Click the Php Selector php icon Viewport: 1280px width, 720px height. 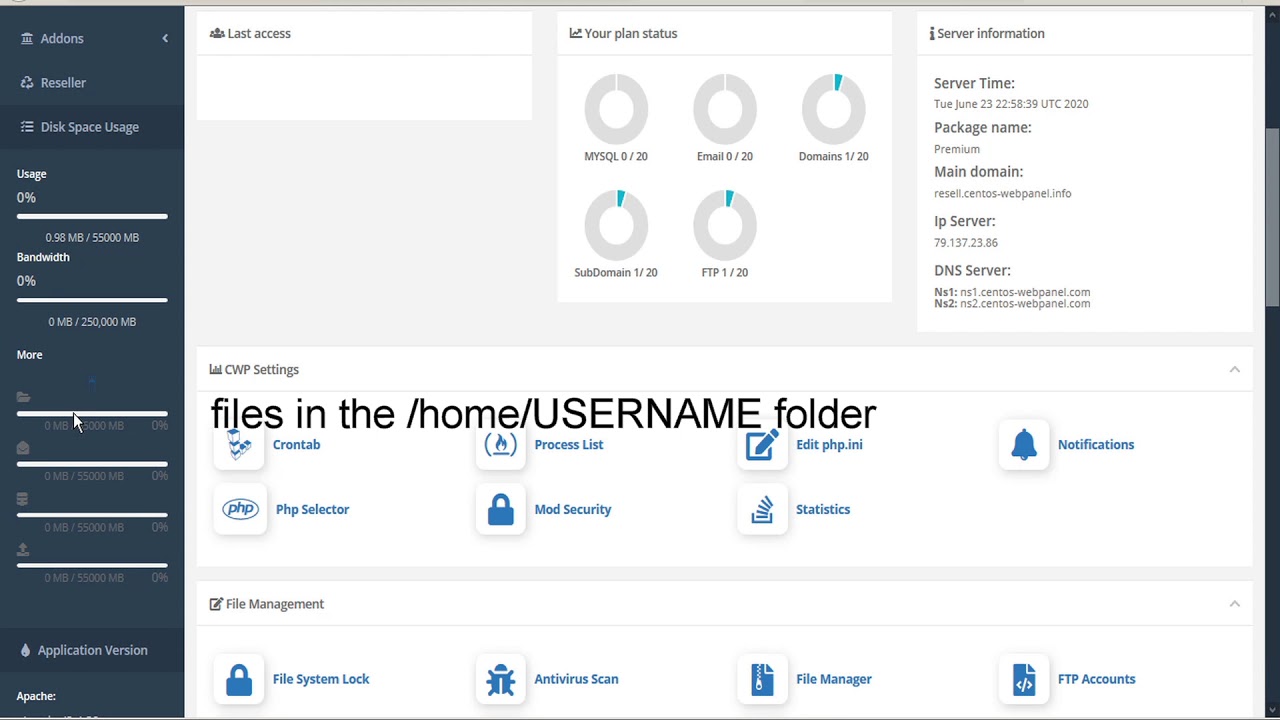coord(241,509)
